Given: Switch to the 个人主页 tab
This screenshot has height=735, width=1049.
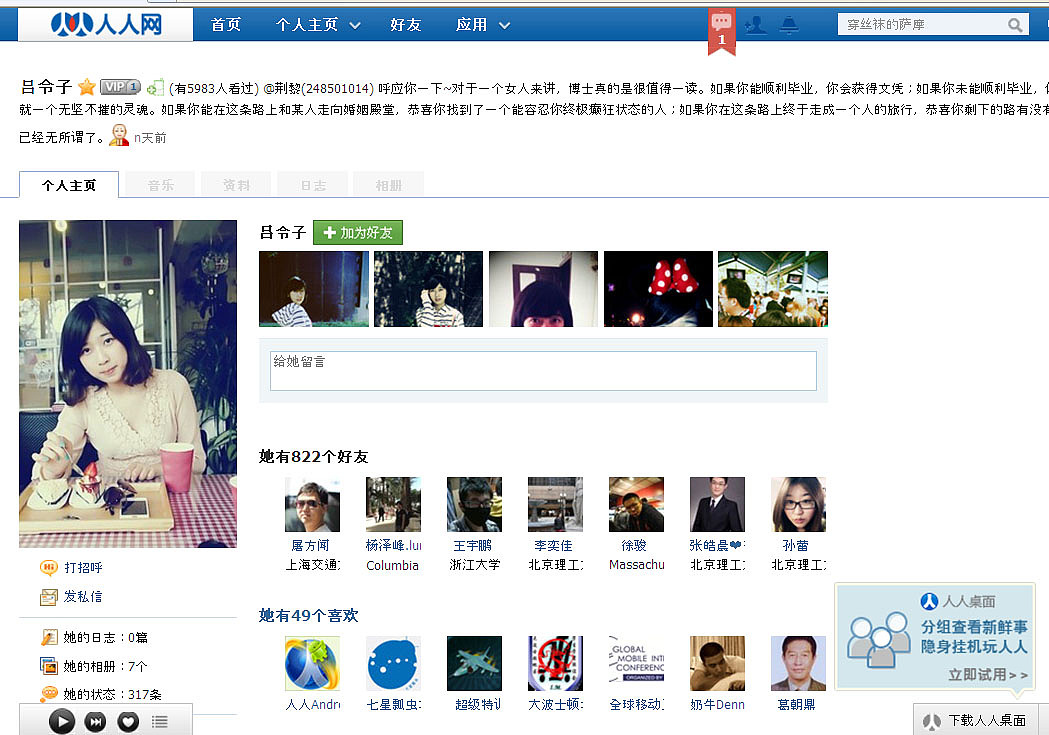Looking at the screenshot, I should point(69,185).
